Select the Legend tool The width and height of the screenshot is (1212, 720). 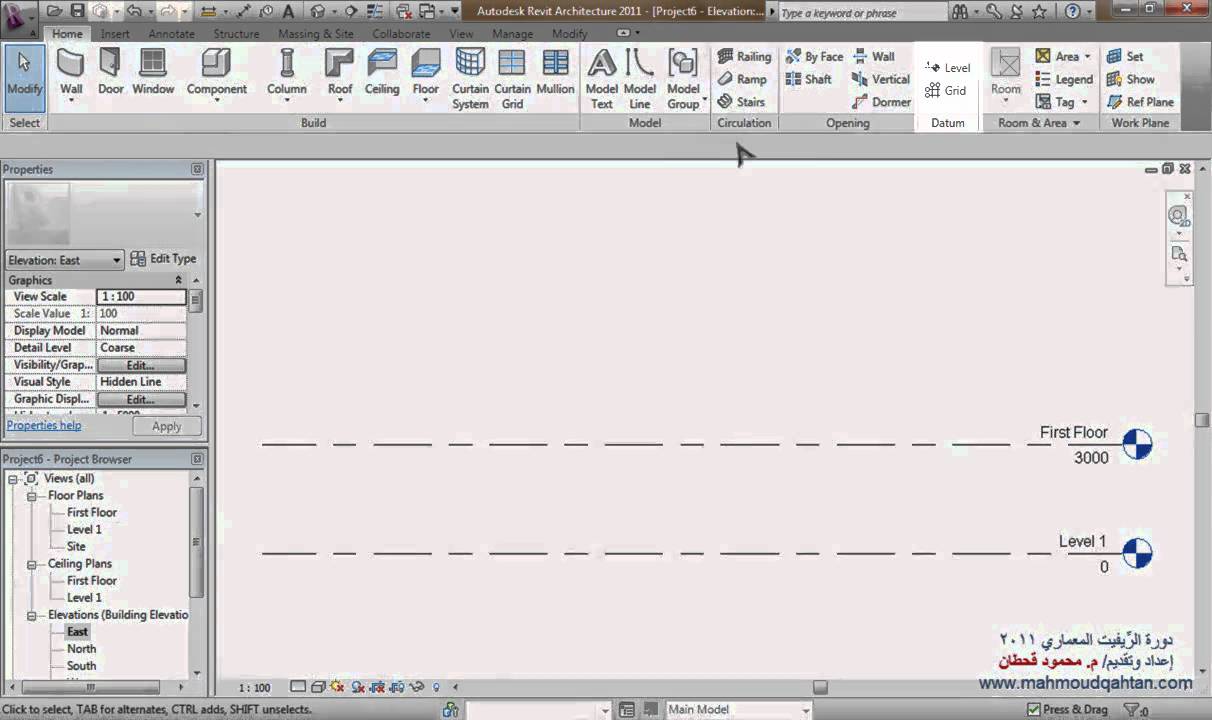tap(1065, 79)
